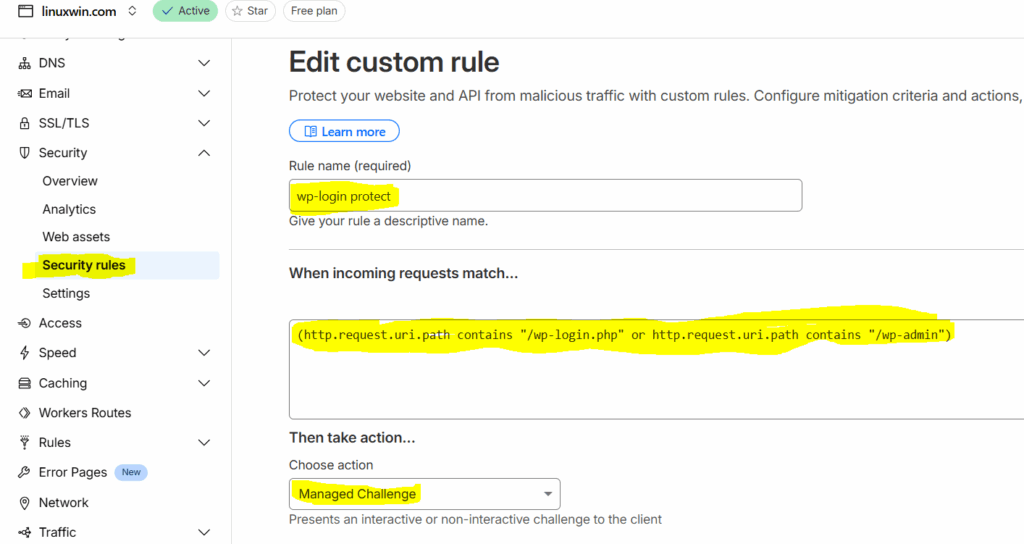Click the 'Choose action' label
The width and height of the screenshot is (1024, 544).
pos(331,465)
